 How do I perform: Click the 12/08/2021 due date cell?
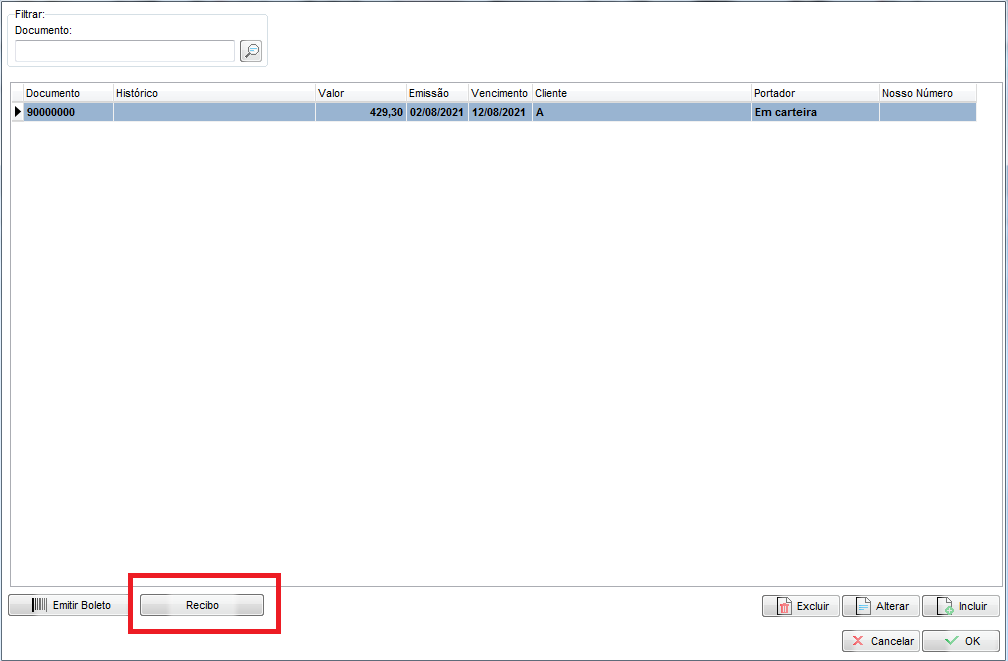point(499,112)
